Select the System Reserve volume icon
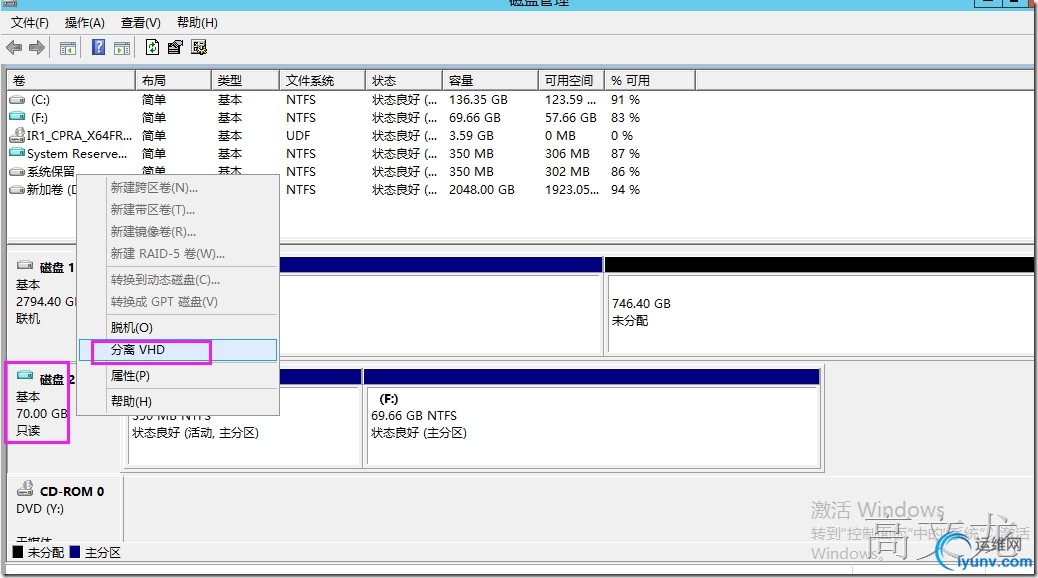 pyautogui.click(x=17, y=153)
